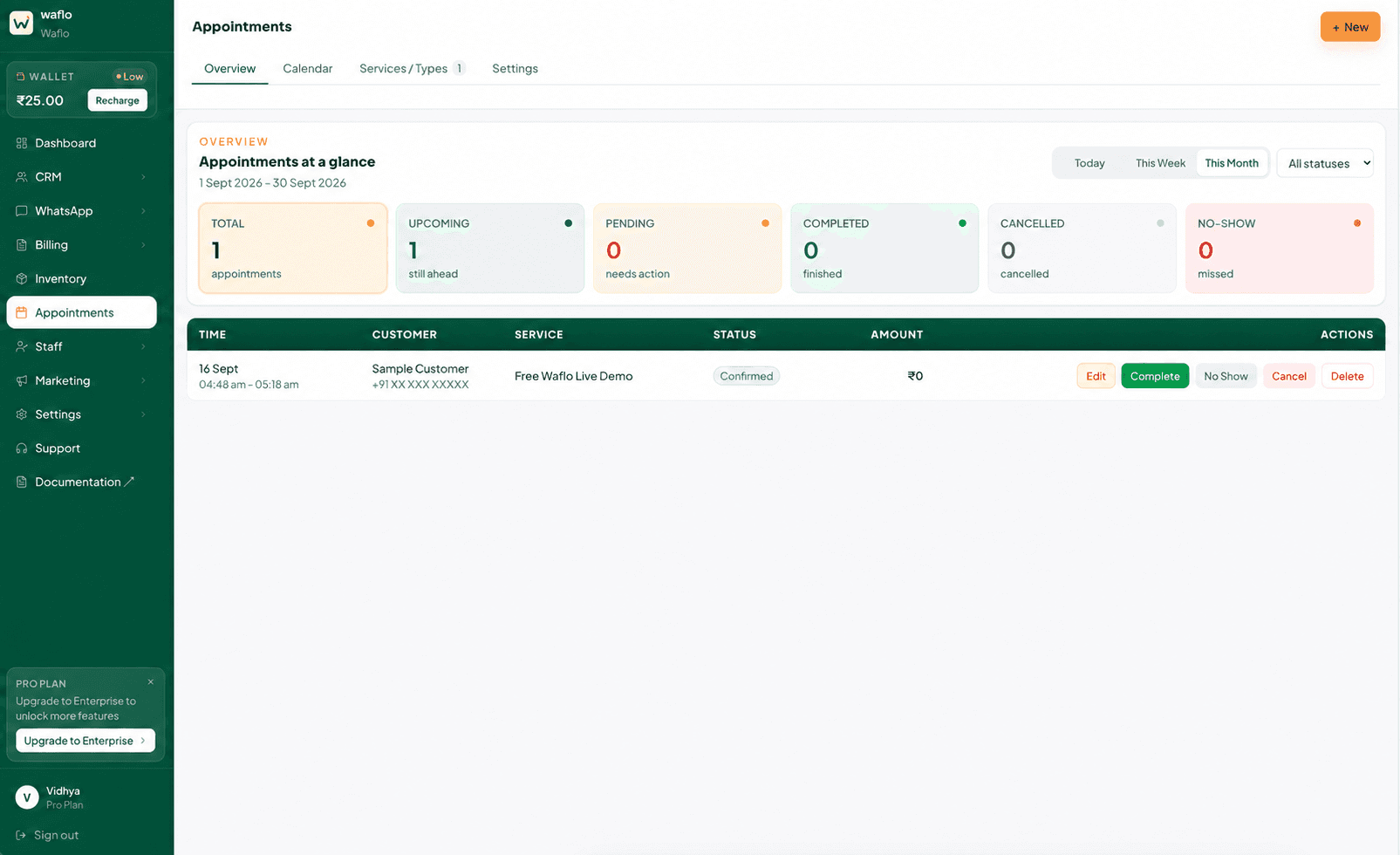Mark the appointment as Complete
The width and height of the screenshot is (1400, 855).
point(1155,376)
